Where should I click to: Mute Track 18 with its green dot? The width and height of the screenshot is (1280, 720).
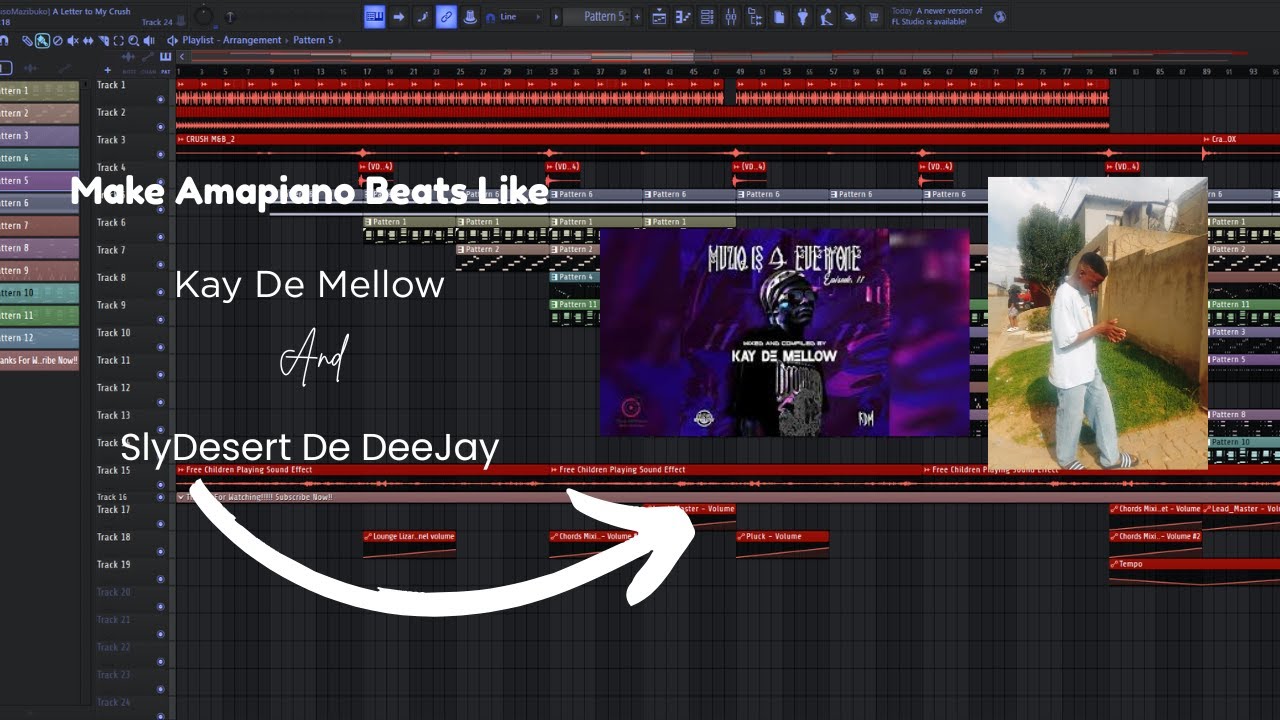(x=161, y=551)
